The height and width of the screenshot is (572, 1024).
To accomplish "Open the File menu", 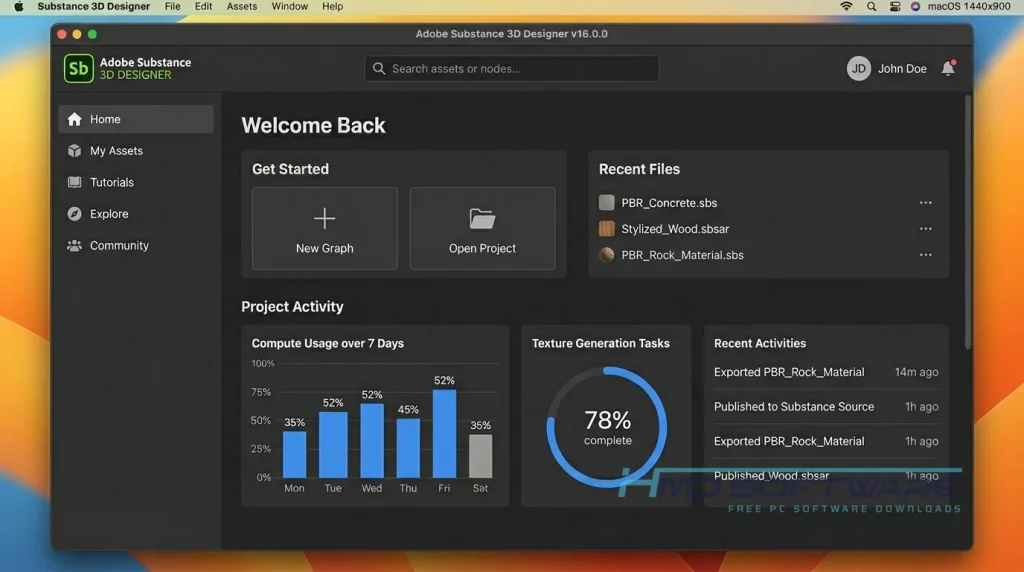I will [x=172, y=7].
